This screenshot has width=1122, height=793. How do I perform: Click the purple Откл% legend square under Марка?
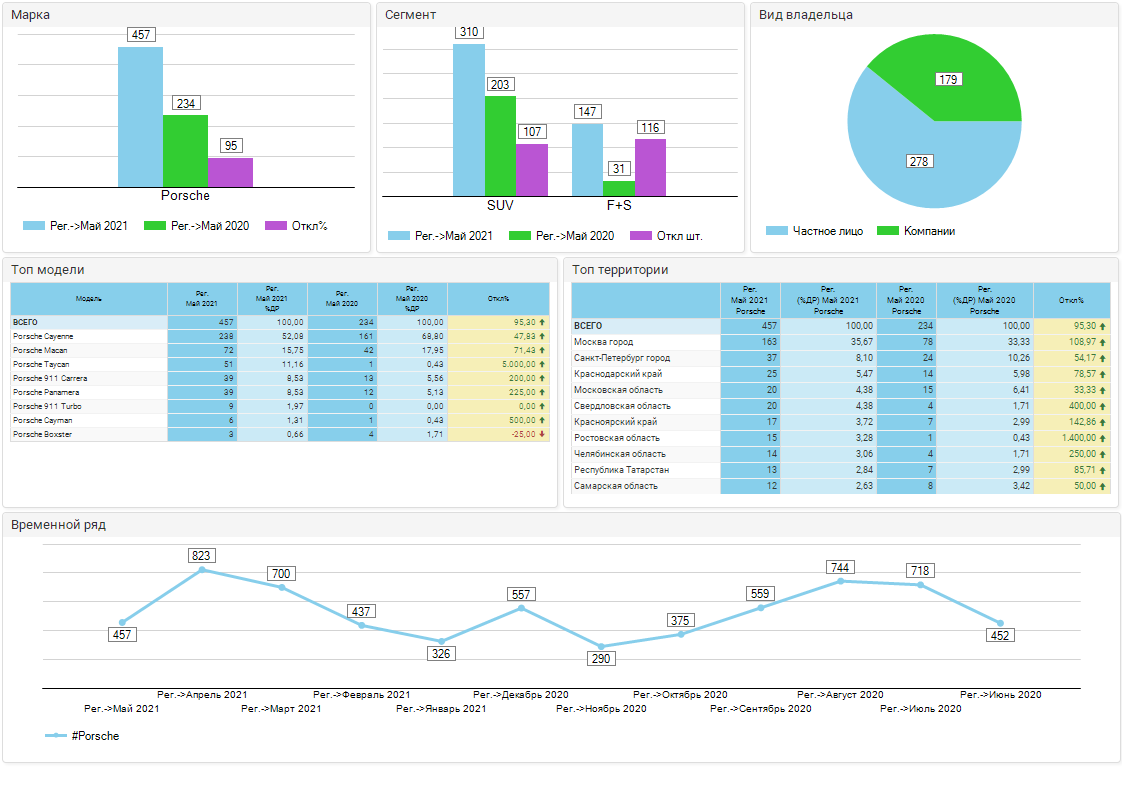click(276, 226)
